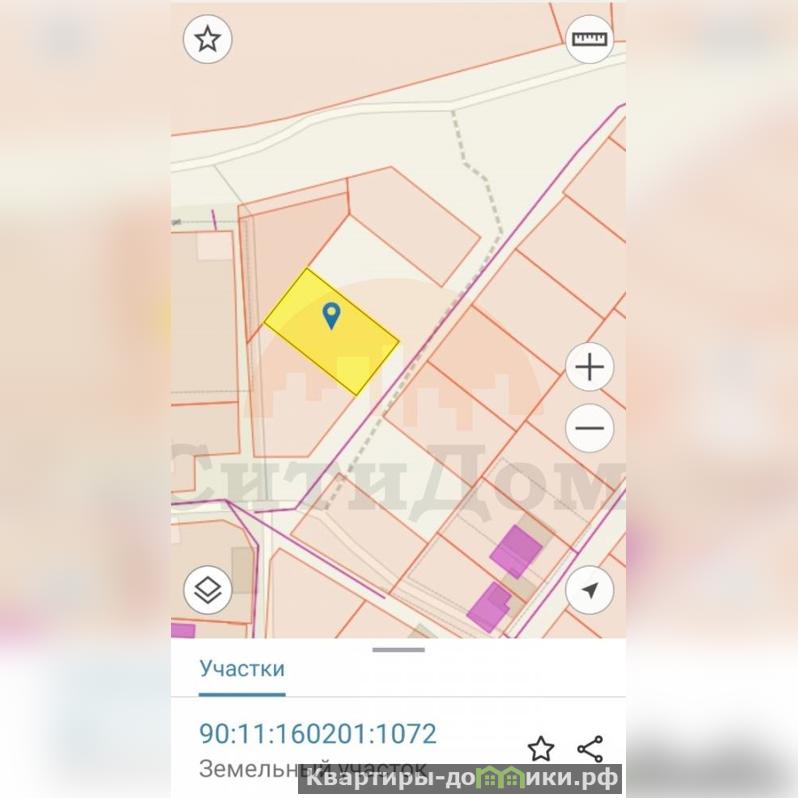Select the plot northeast of yellow parcel
Image resolution: width=798 pixels, height=798 pixels.
click(415, 226)
